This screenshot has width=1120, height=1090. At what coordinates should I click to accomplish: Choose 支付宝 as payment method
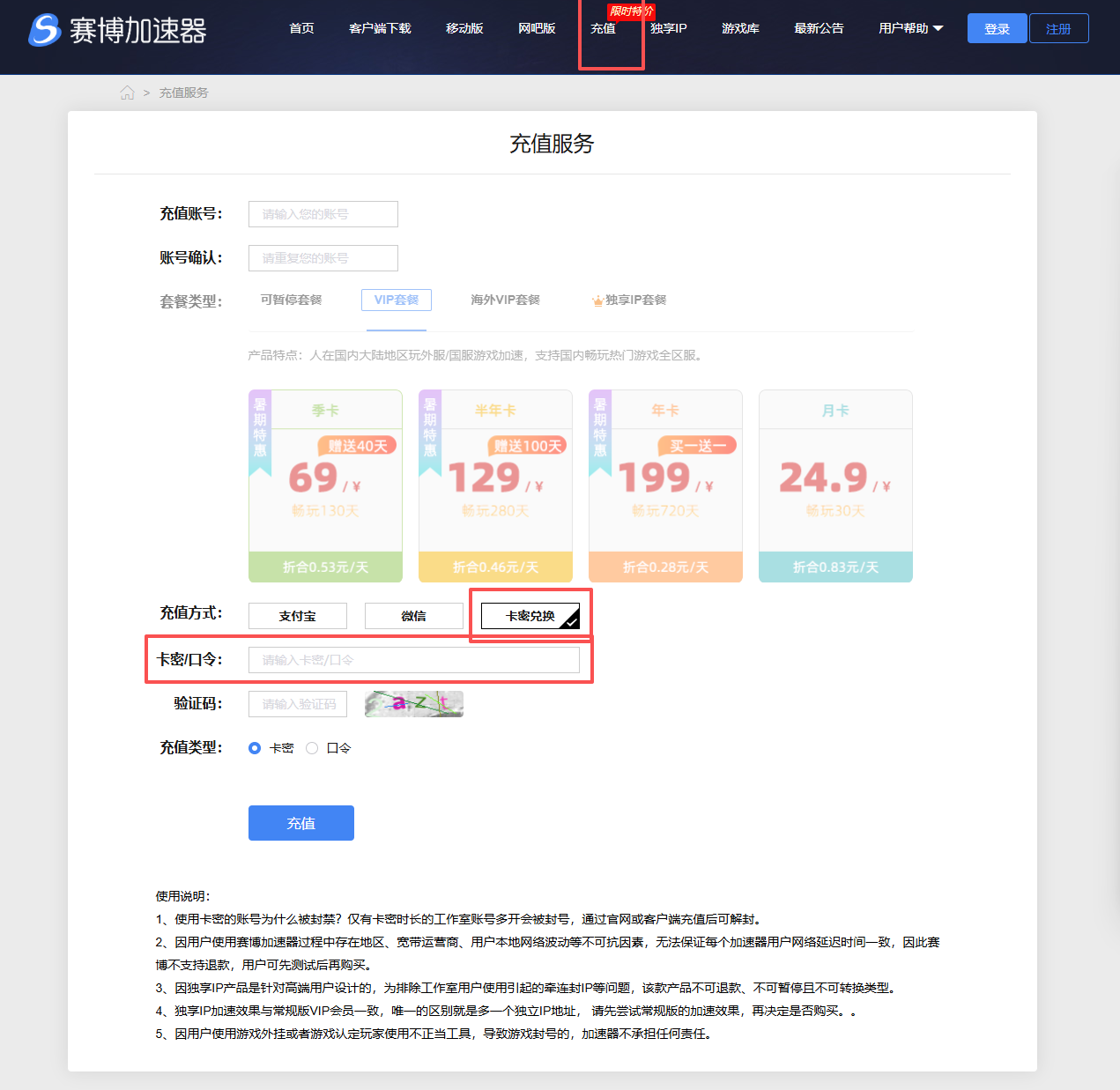point(298,616)
